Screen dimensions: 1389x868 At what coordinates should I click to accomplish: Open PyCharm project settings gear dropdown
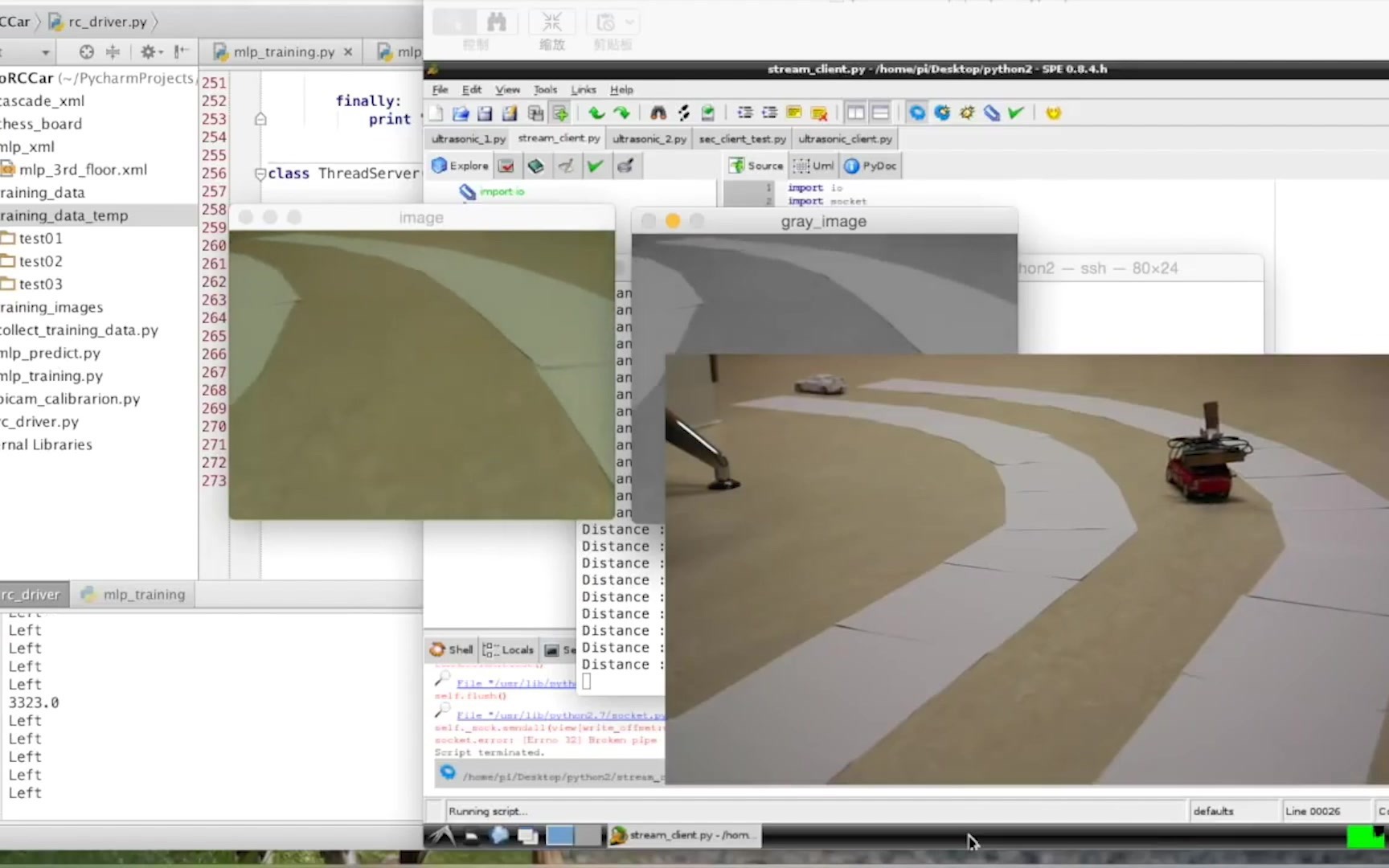coord(150,52)
